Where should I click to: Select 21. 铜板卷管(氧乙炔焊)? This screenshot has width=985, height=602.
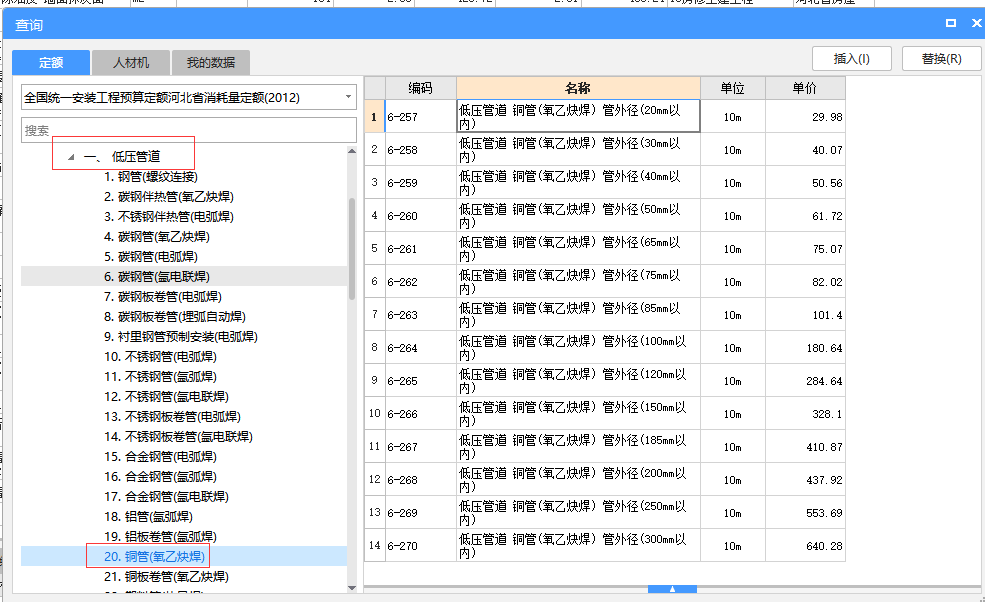pos(166,577)
